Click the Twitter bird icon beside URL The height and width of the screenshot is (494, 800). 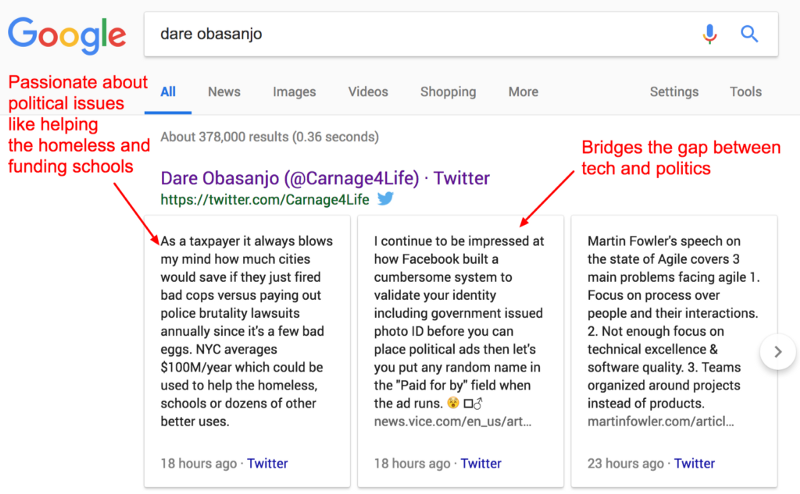point(385,198)
